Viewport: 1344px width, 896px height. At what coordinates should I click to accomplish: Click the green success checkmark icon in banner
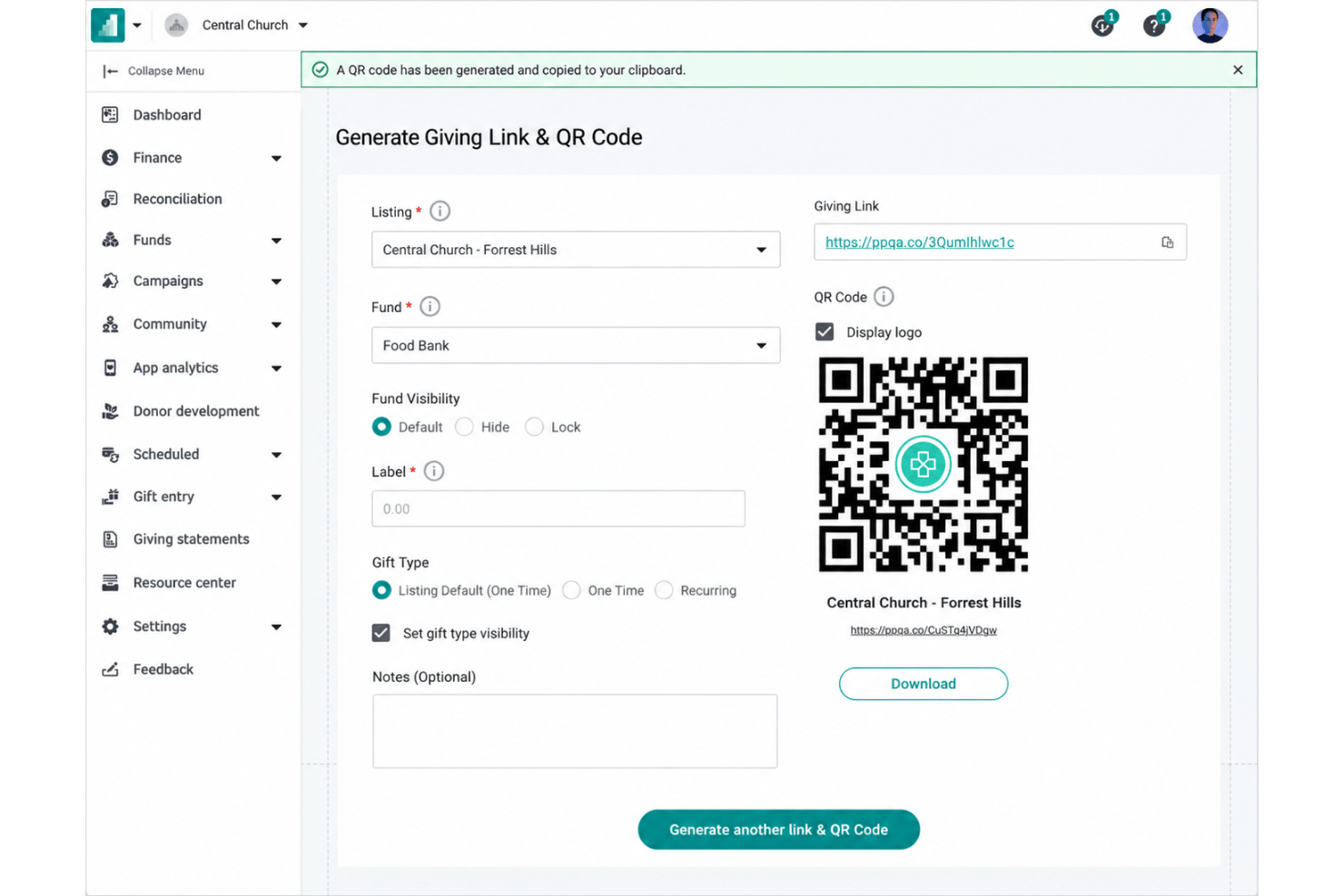point(320,70)
